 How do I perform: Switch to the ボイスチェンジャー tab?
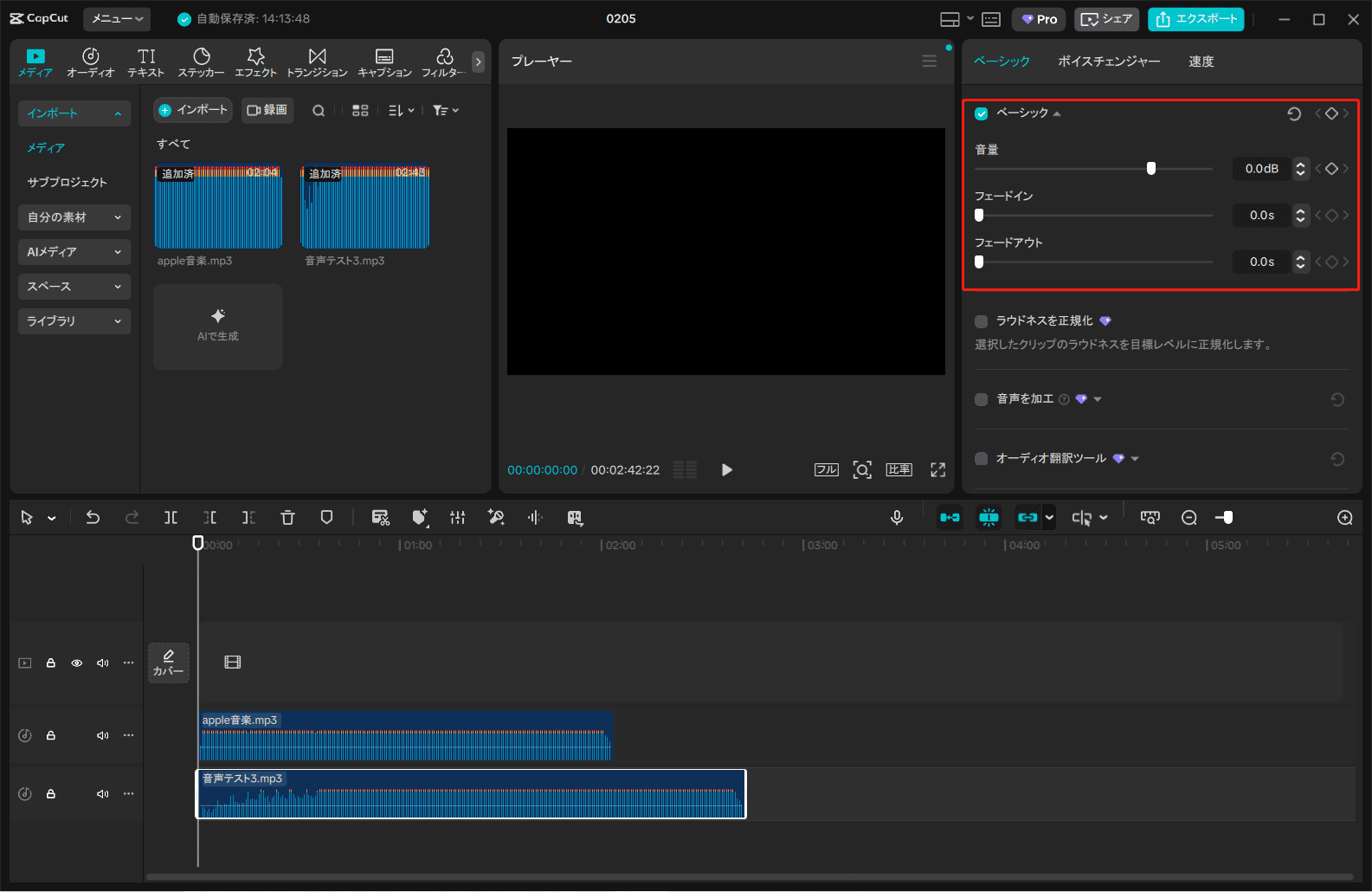1108,61
